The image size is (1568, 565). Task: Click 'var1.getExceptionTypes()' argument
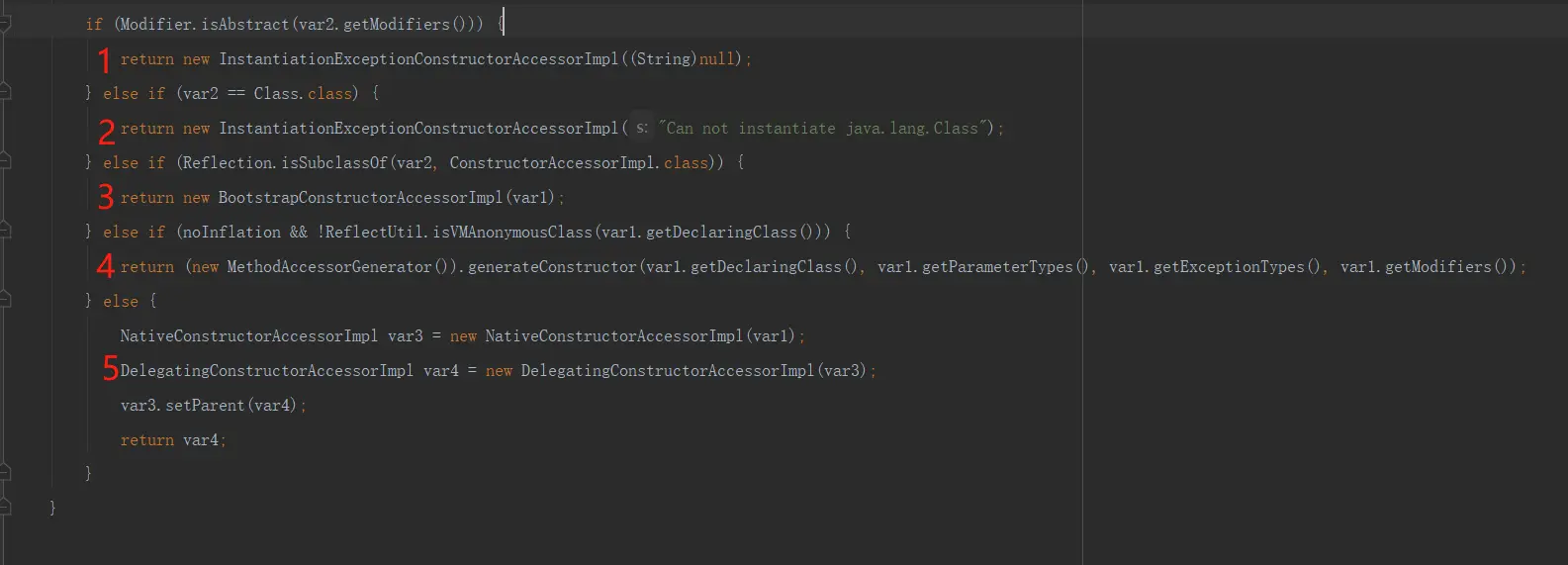(1214, 267)
